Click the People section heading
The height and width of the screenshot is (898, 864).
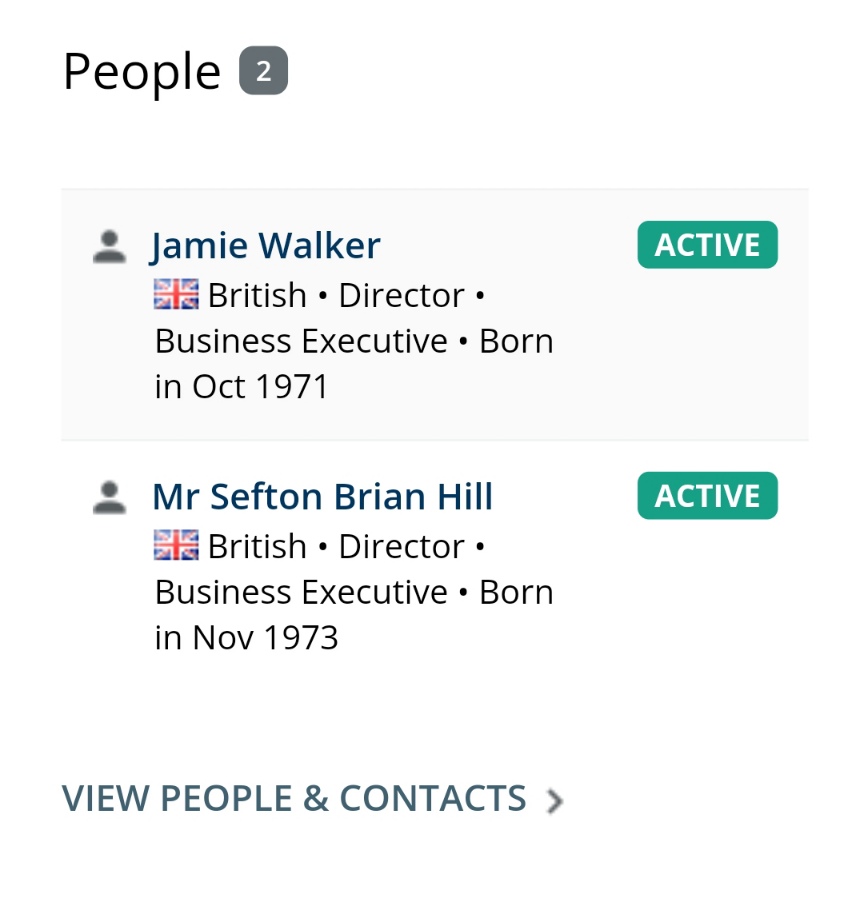click(141, 72)
